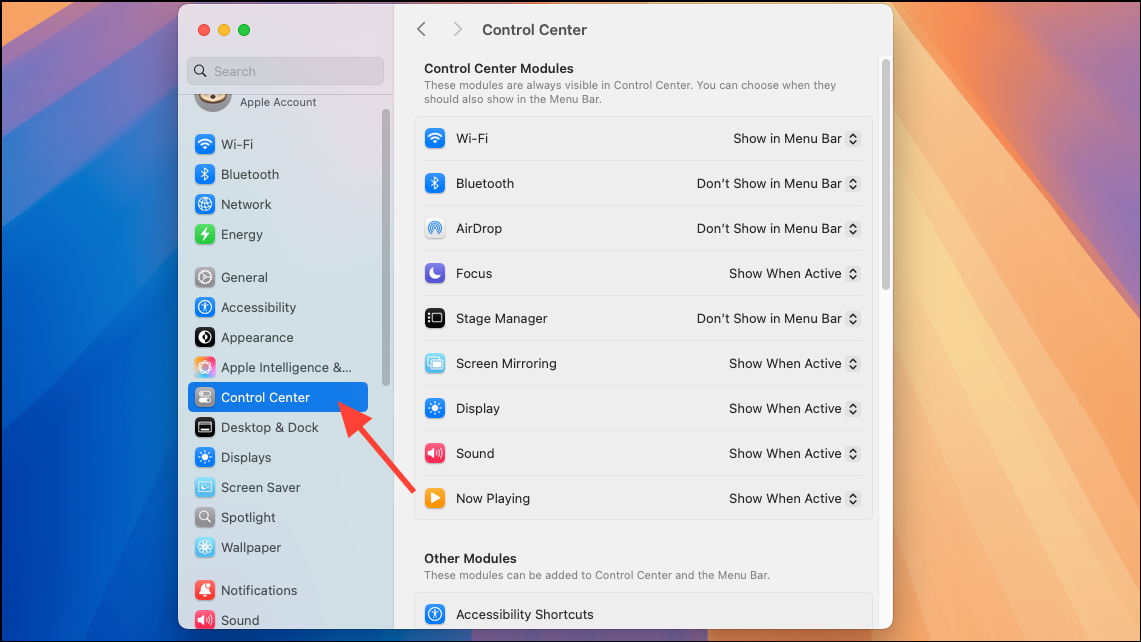
Task: Close the window with the red button
Action: tap(204, 30)
